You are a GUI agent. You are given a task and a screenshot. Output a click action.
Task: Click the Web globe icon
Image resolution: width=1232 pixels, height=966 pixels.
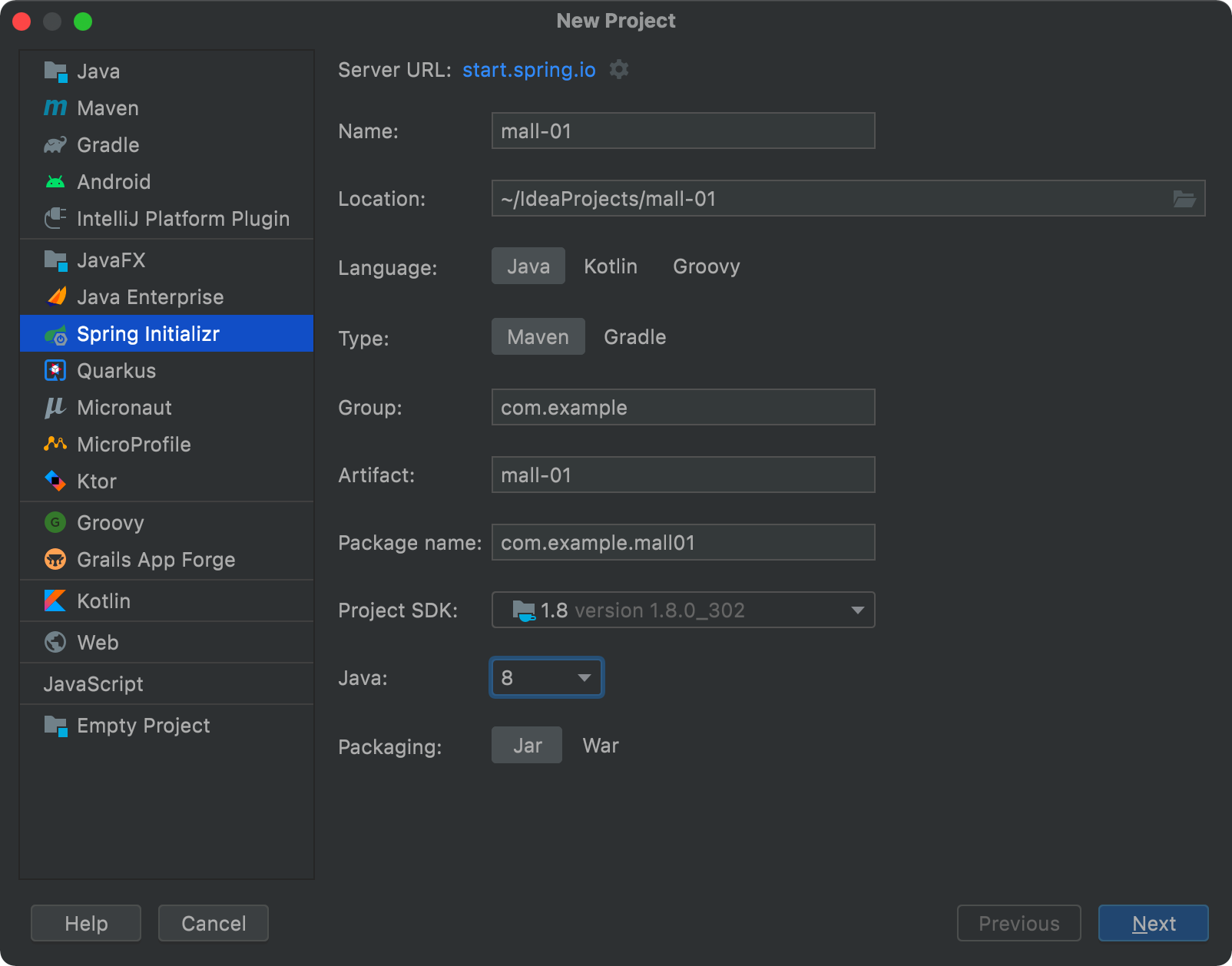pyautogui.click(x=55, y=642)
